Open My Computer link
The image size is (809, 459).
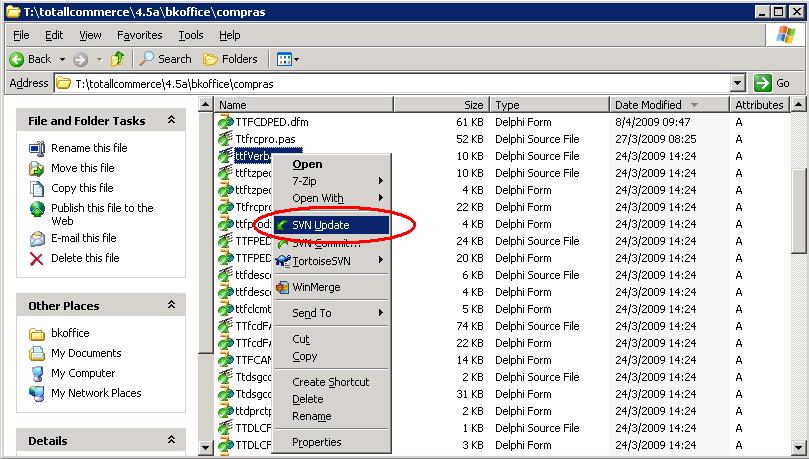(x=83, y=373)
